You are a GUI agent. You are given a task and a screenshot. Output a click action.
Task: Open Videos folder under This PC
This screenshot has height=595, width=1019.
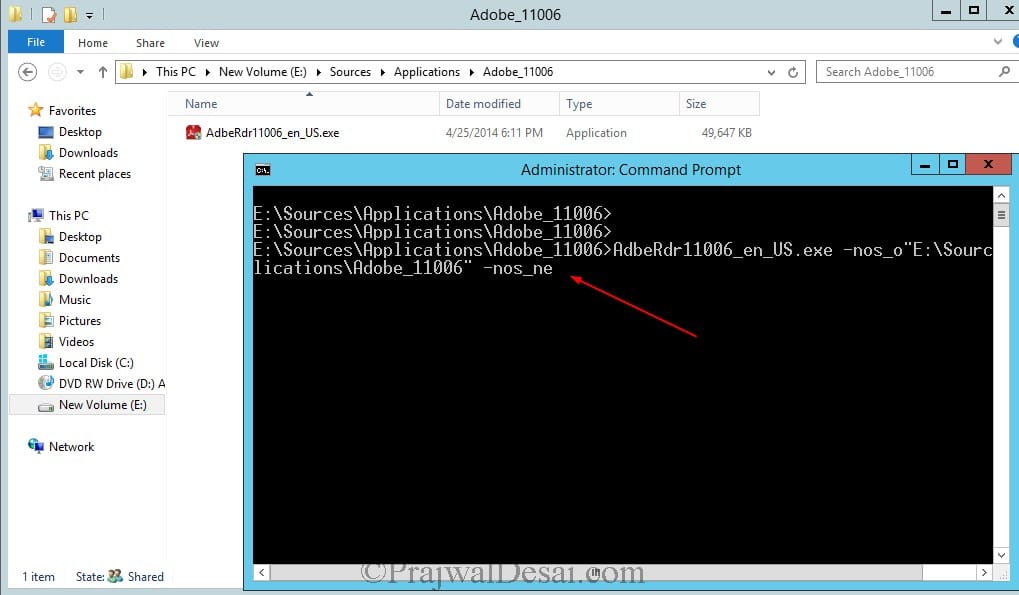76,342
